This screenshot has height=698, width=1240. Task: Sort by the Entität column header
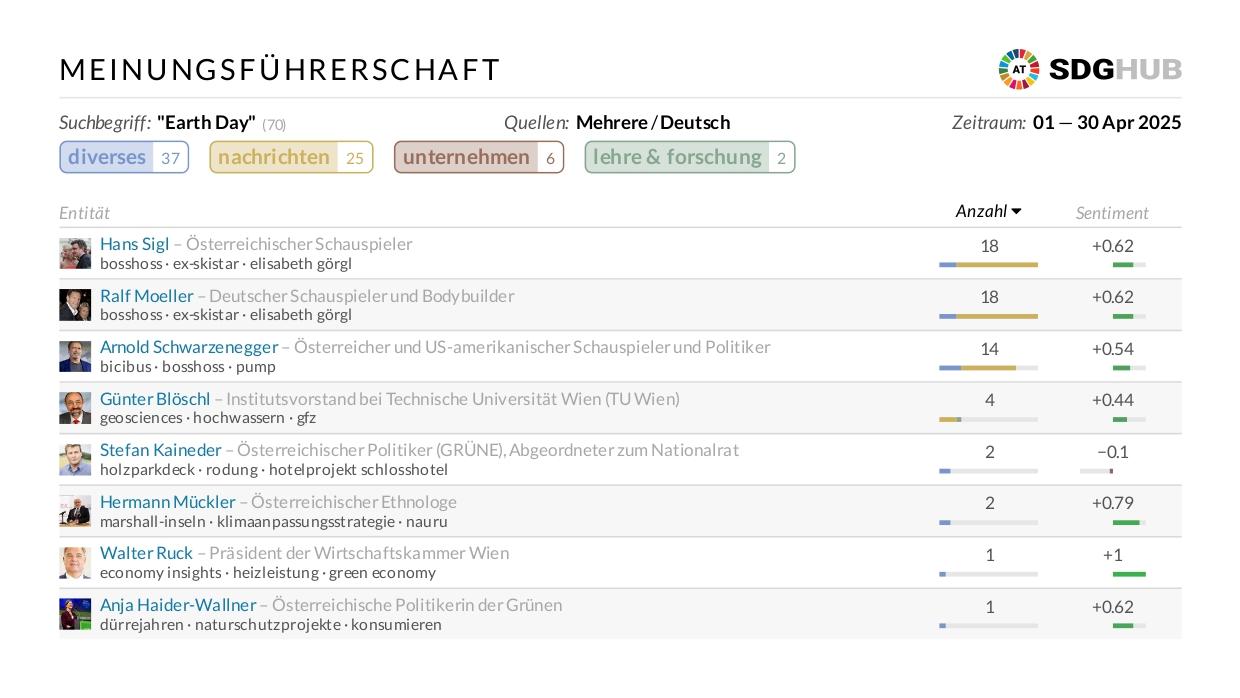tap(85, 213)
